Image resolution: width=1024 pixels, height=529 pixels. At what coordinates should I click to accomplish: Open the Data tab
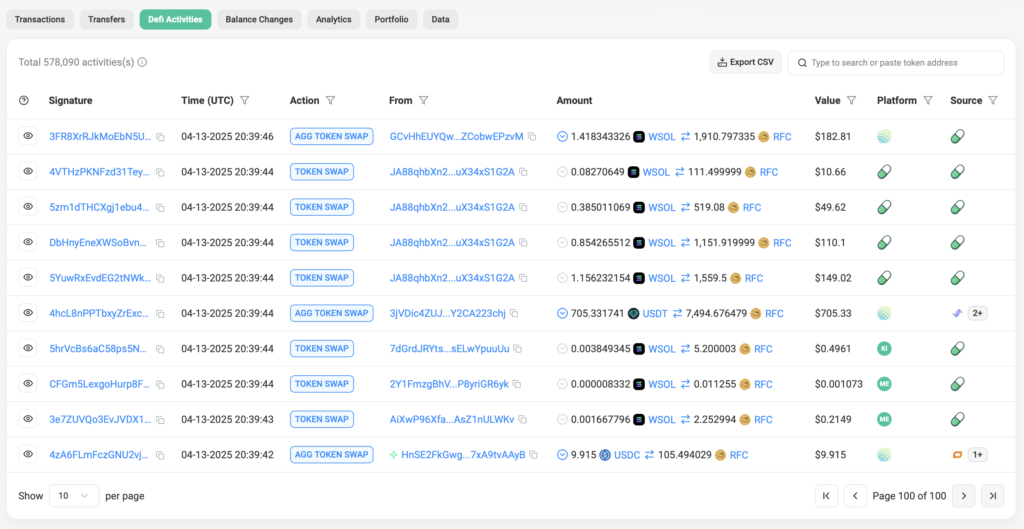[x=441, y=20]
